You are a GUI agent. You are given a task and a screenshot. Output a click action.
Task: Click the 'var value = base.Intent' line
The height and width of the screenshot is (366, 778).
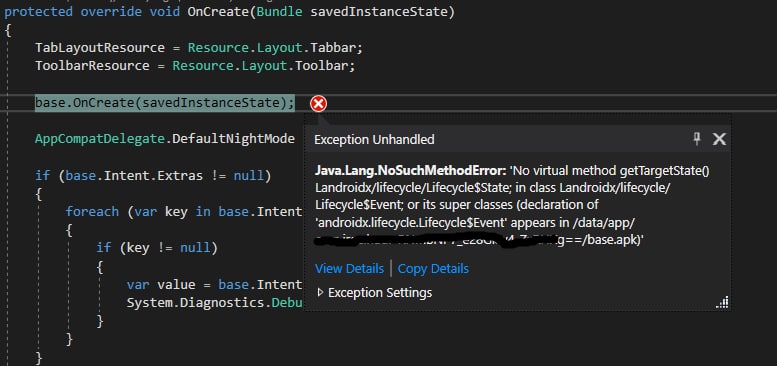pyautogui.click(x=214, y=285)
